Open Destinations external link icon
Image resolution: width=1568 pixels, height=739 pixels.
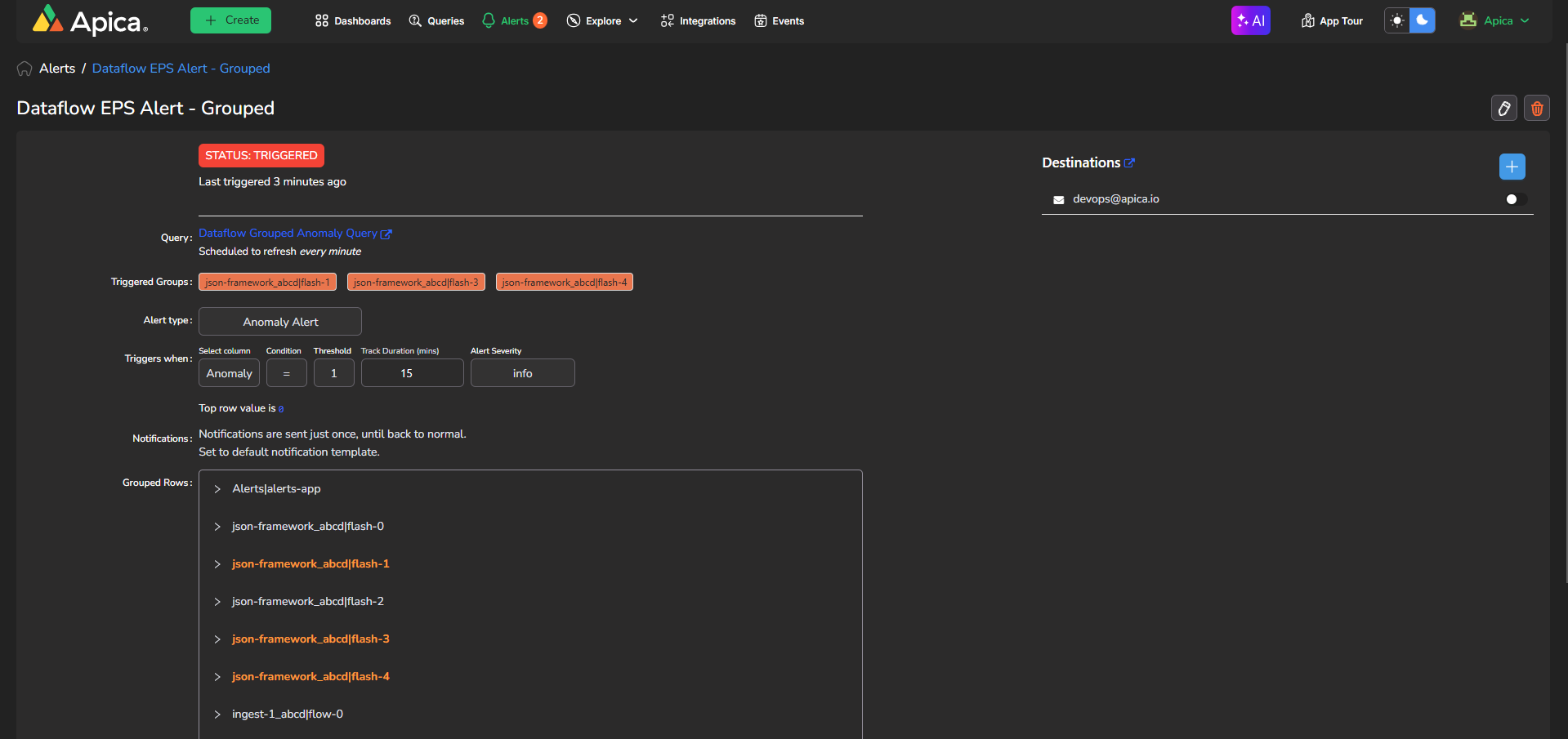[x=1129, y=163]
